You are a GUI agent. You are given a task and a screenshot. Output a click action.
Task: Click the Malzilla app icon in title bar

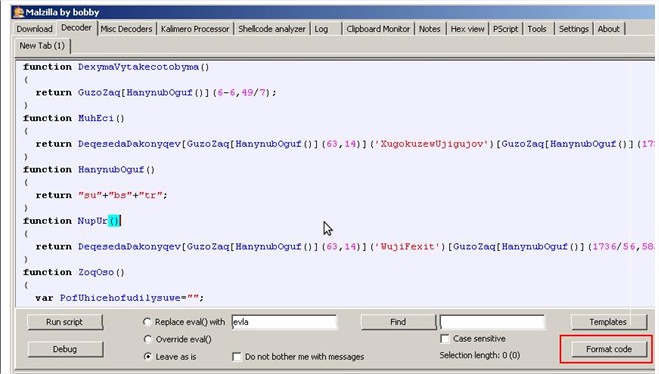coord(18,12)
